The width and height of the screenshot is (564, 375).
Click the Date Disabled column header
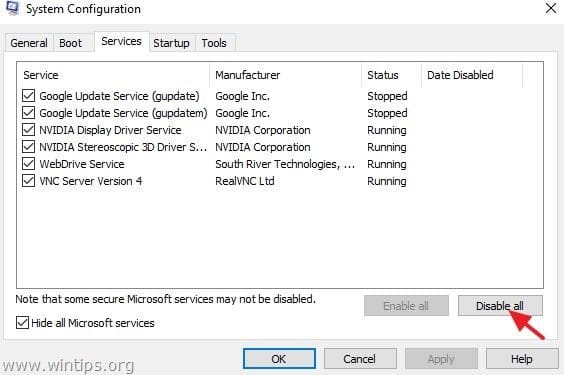(x=472, y=75)
